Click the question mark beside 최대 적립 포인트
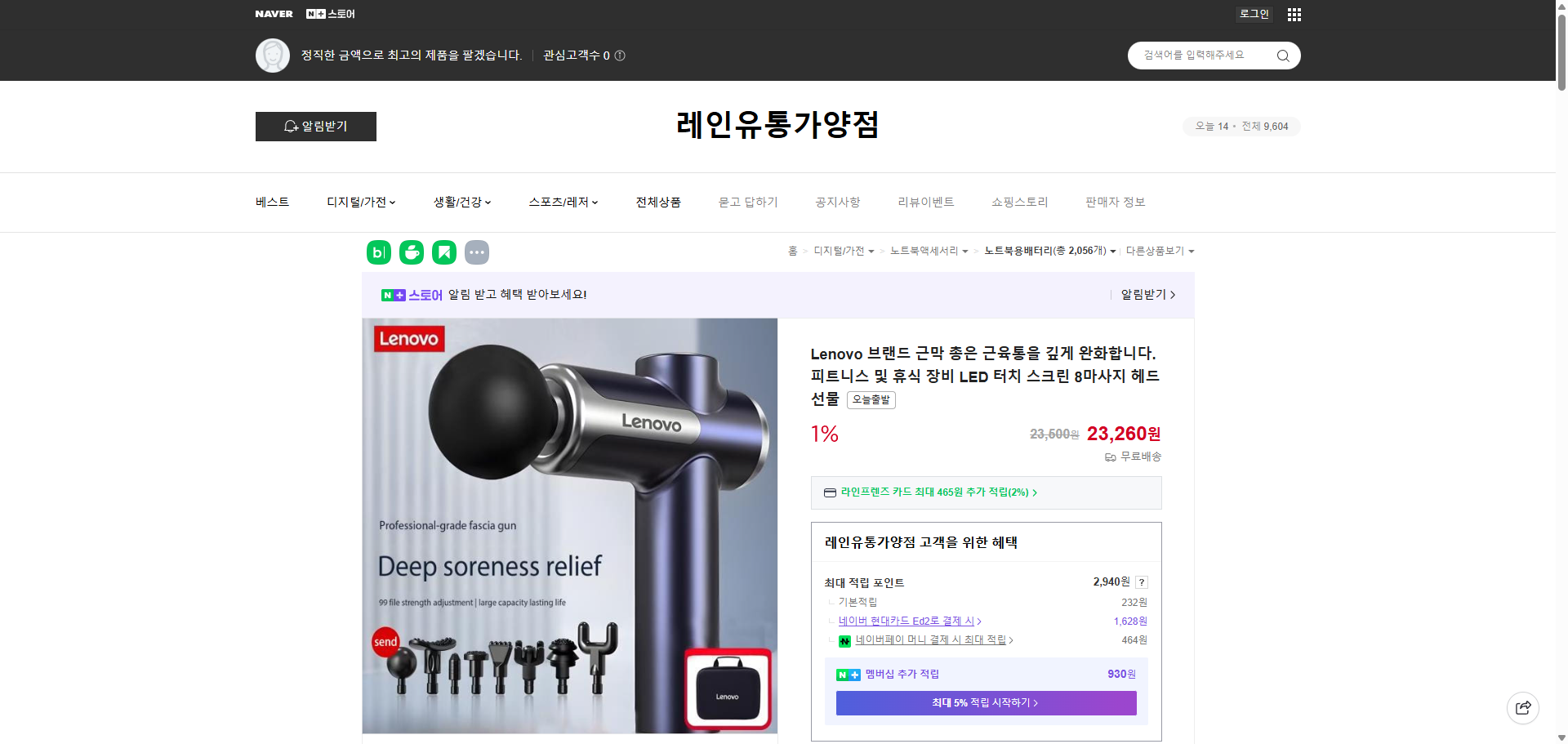 coord(1141,582)
